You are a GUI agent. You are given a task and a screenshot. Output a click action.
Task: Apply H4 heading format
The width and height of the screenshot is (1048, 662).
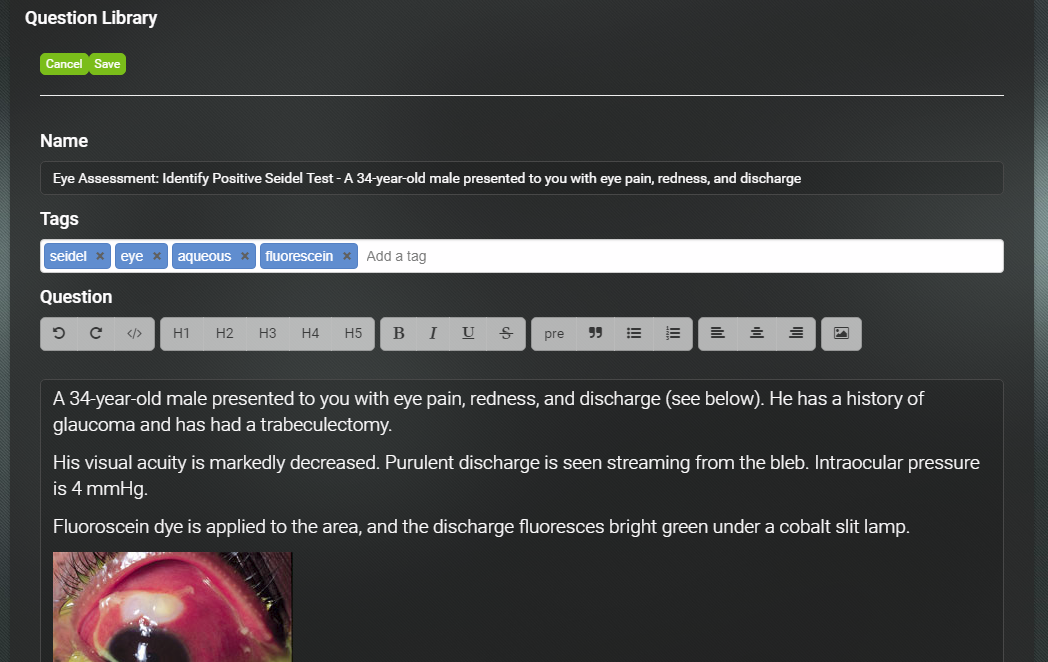point(310,333)
